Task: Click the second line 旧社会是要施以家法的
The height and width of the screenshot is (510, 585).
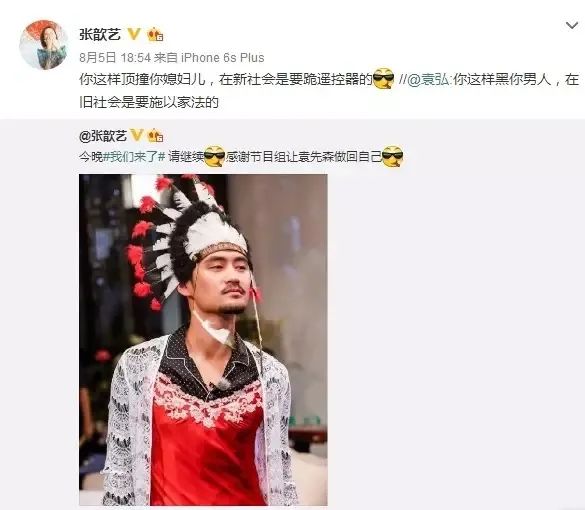Action: pos(149,102)
